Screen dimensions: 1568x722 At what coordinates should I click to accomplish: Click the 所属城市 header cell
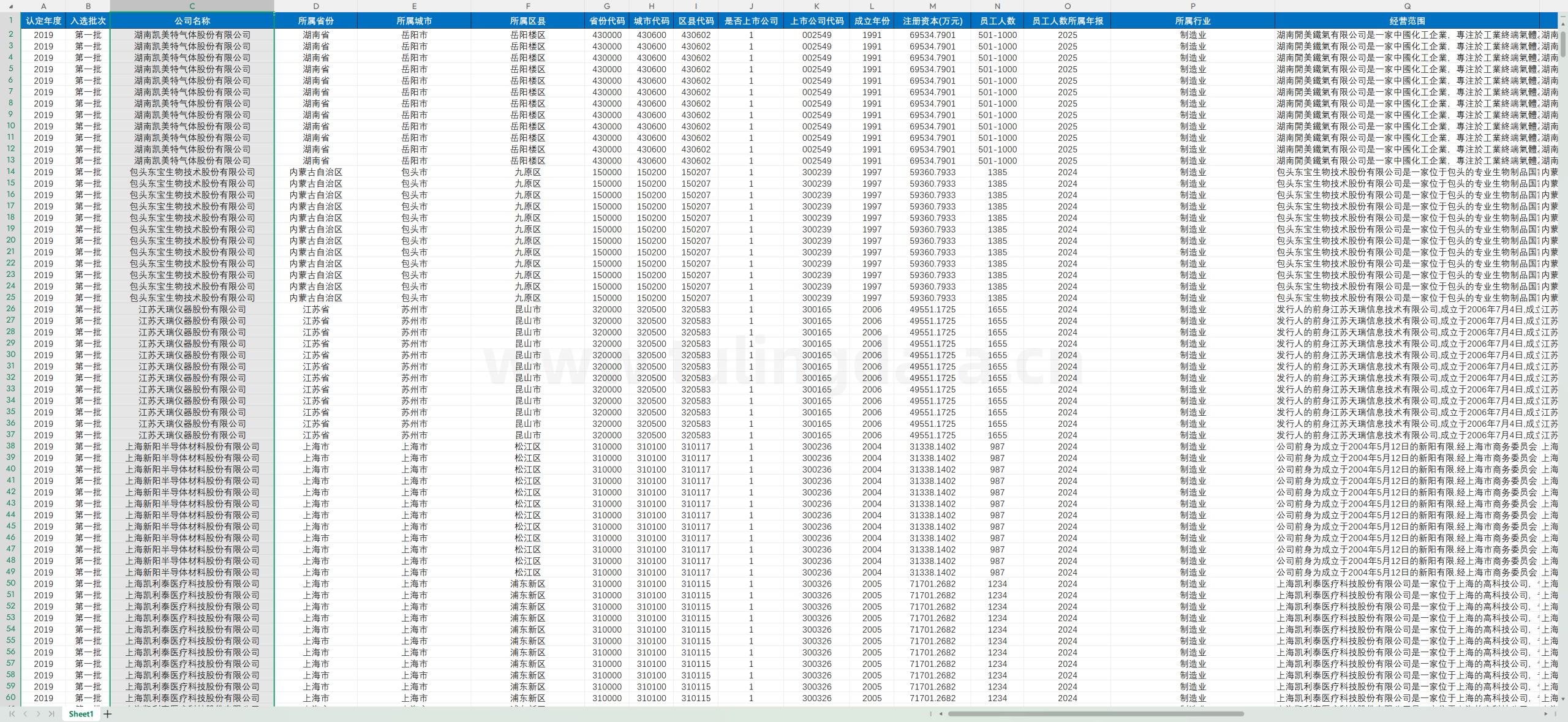(x=415, y=21)
